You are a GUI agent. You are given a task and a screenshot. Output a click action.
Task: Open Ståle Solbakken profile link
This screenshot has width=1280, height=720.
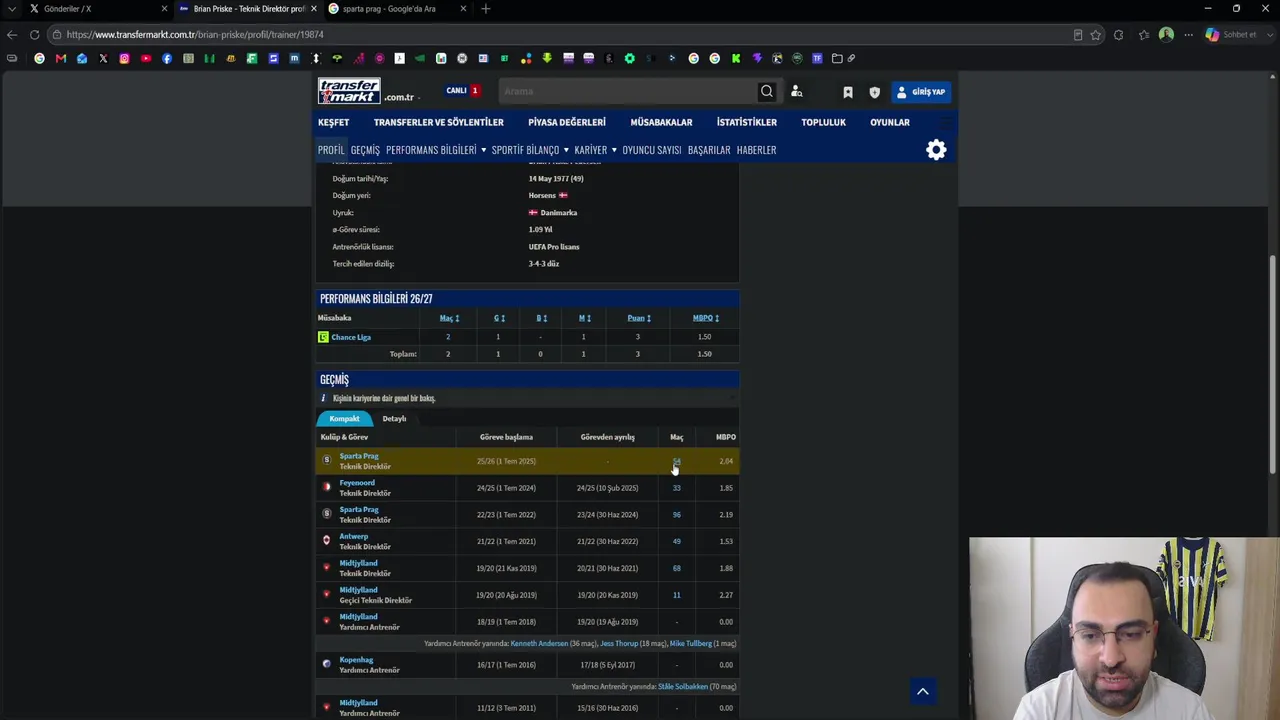tap(683, 687)
